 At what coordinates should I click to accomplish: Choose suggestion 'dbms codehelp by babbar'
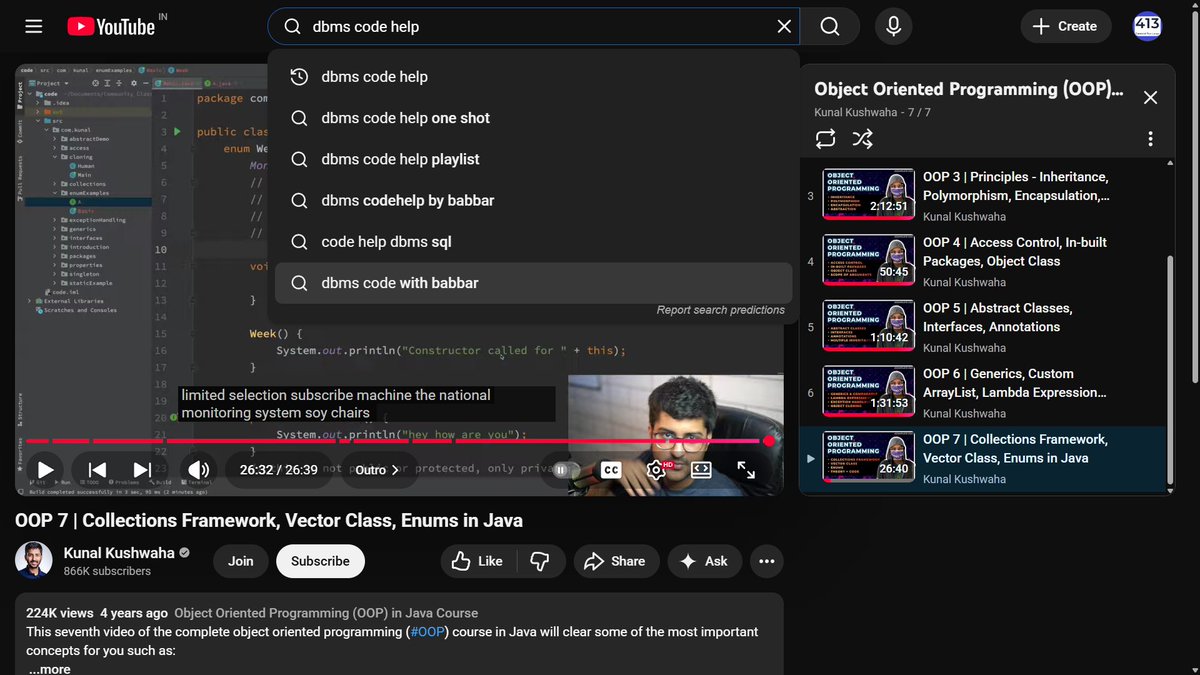(534, 200)
